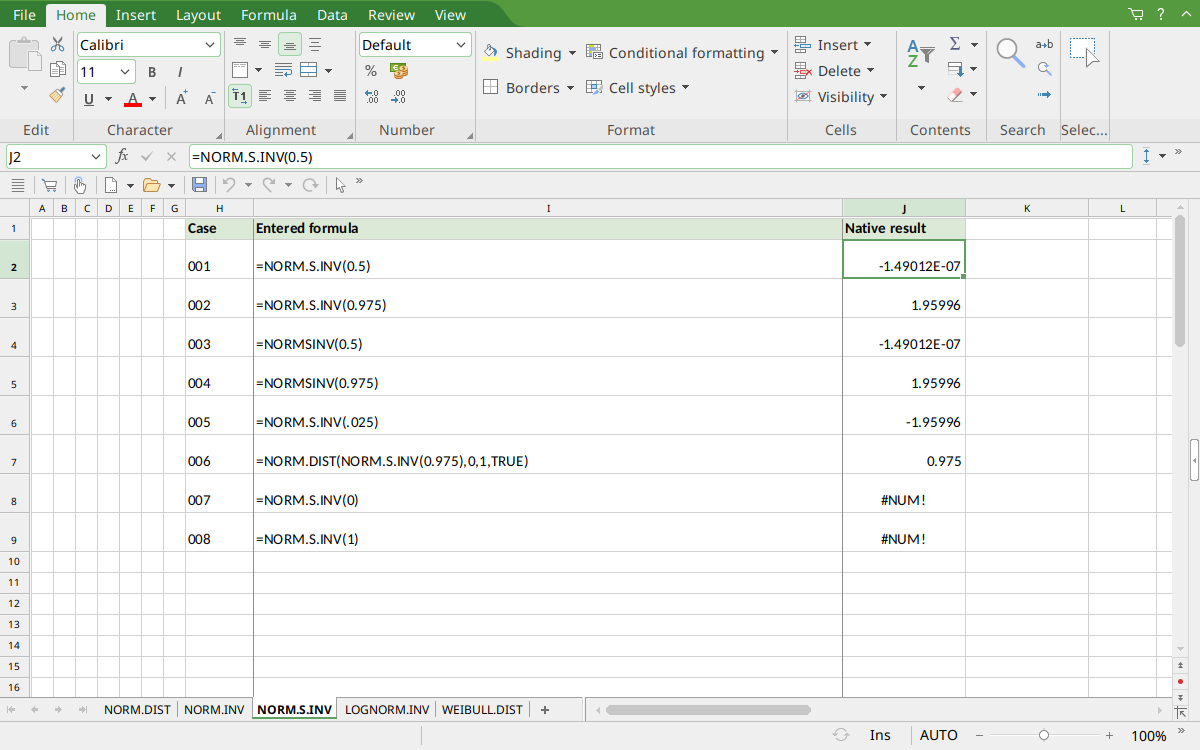This screenshot has height=750, width=1200.
Task: Click the Visibility button
Action: click(842, 97)
